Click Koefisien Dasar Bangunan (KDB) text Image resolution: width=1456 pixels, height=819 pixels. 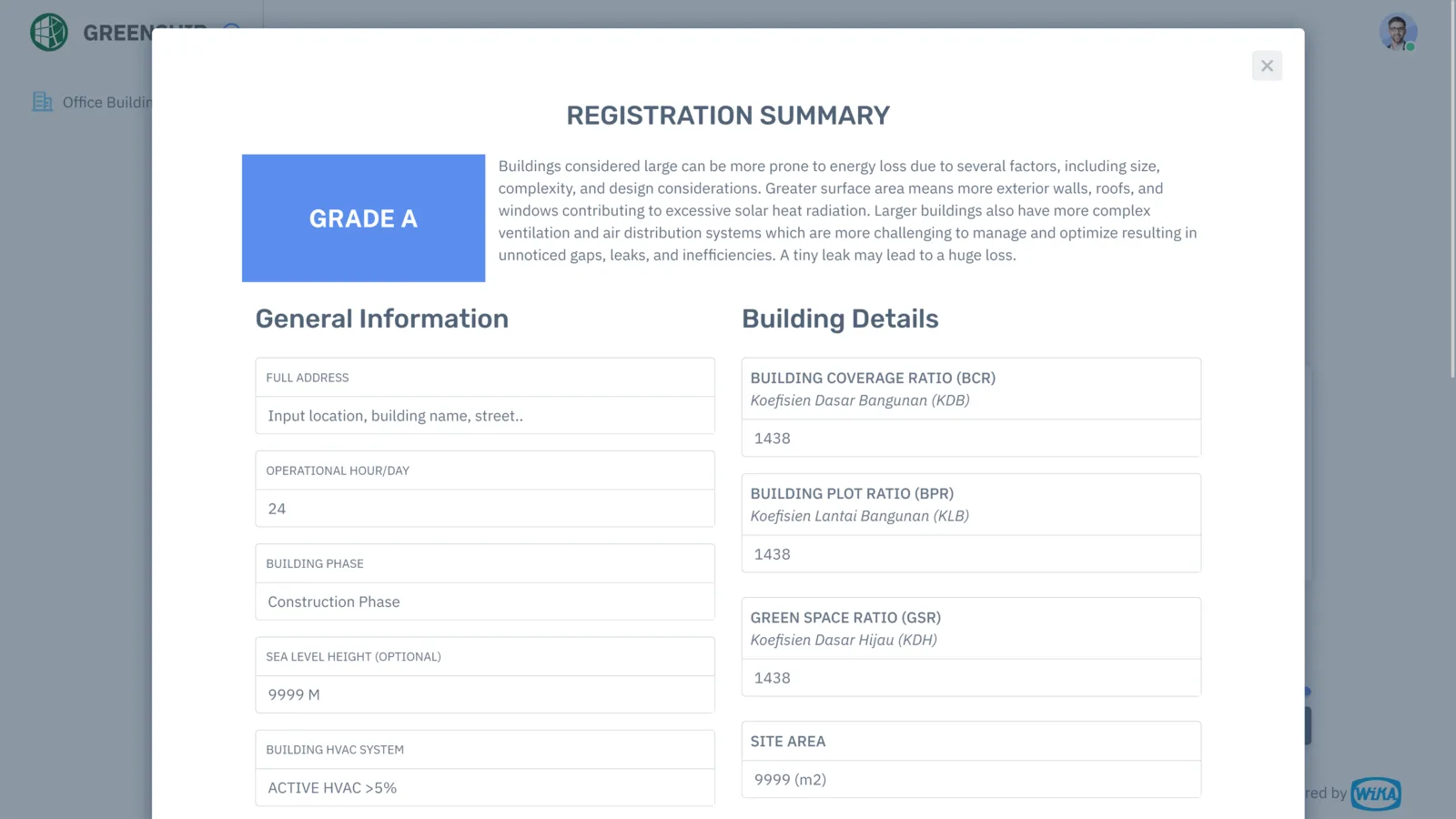click(860, 400)
